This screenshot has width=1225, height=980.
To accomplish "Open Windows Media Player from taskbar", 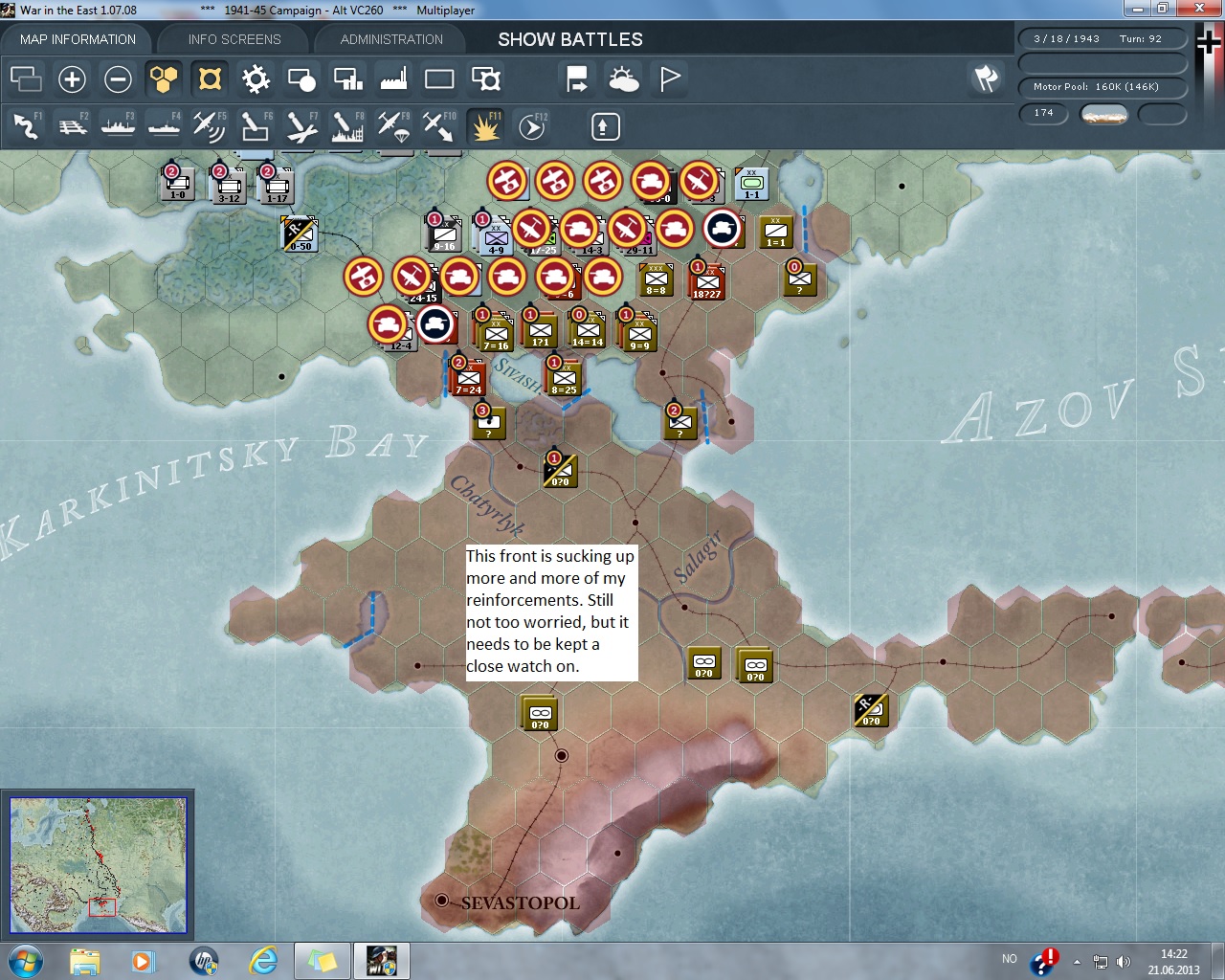I will [144, 961].
